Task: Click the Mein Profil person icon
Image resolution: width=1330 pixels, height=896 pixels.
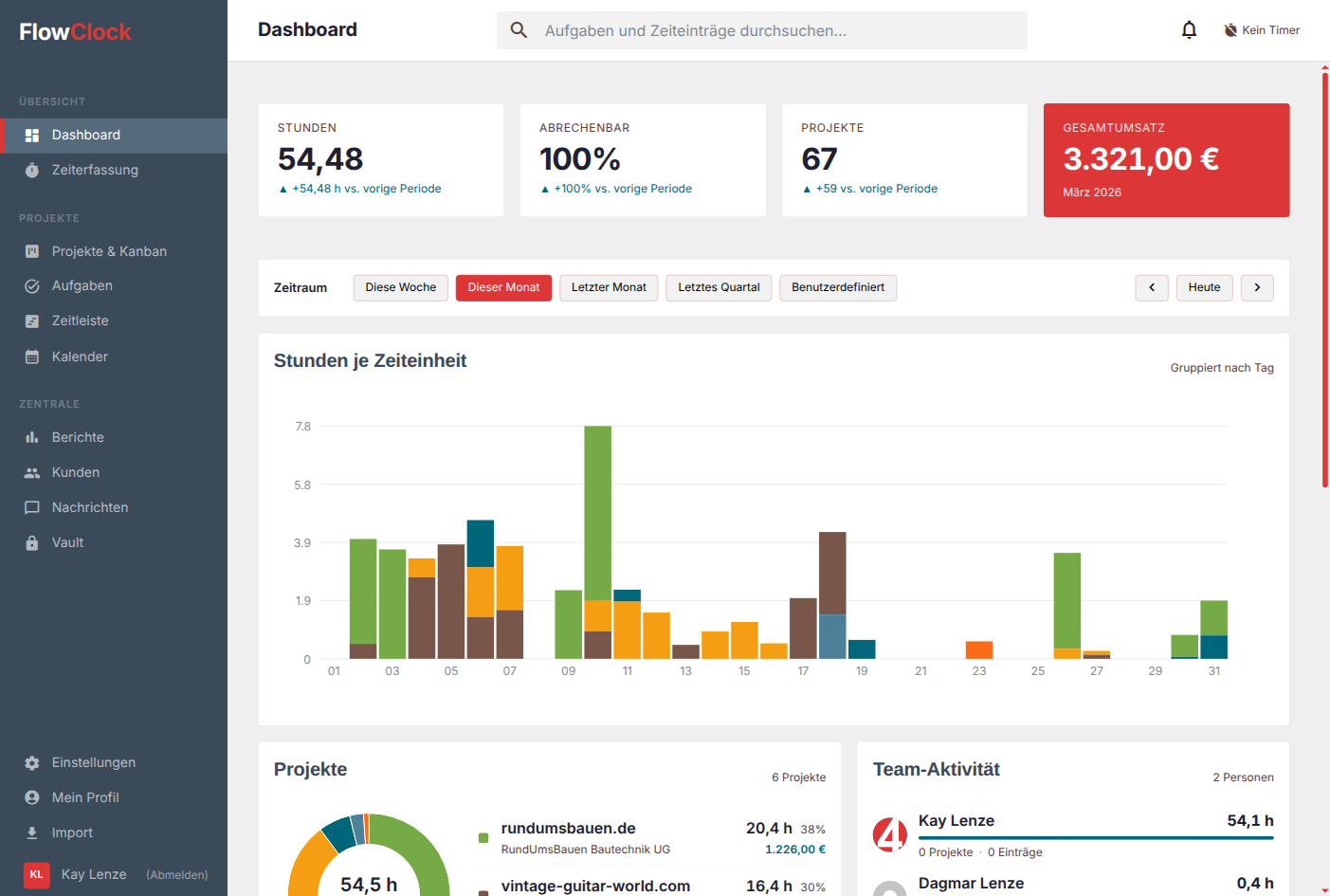Action: [x=32, y=797]
